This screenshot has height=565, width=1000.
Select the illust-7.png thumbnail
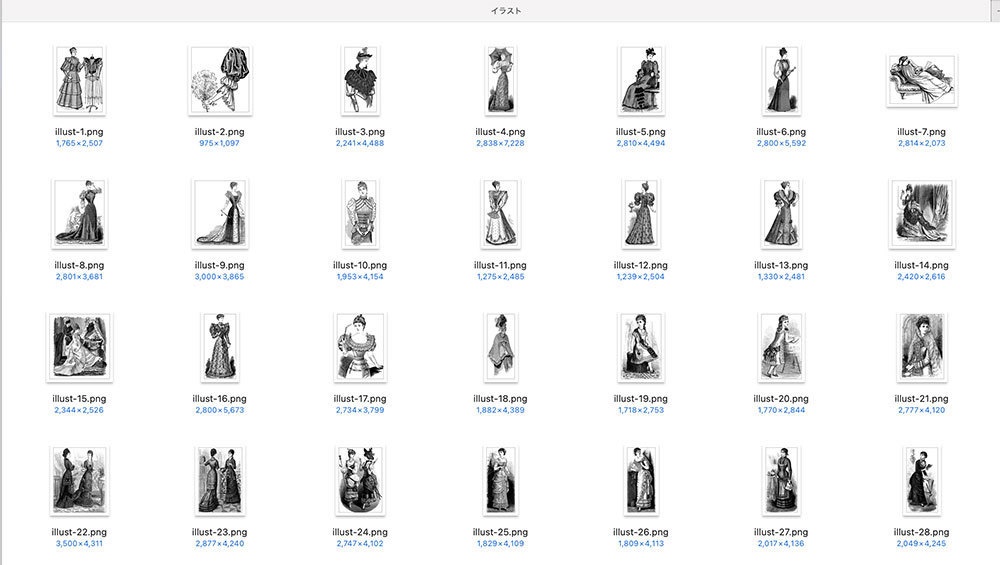click(x=922, y=80)
